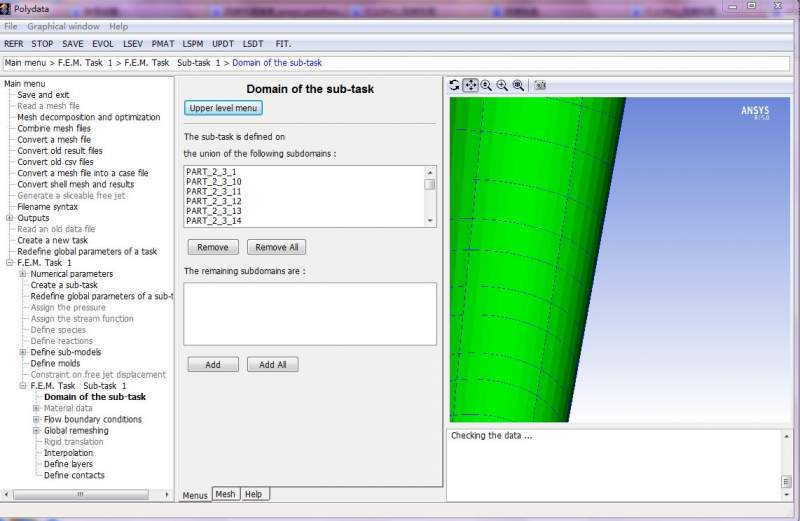Collapse the F.E.M. Task 1 tree node
Image resolution: width=800 pixels, height=521 pixels.
9,263
